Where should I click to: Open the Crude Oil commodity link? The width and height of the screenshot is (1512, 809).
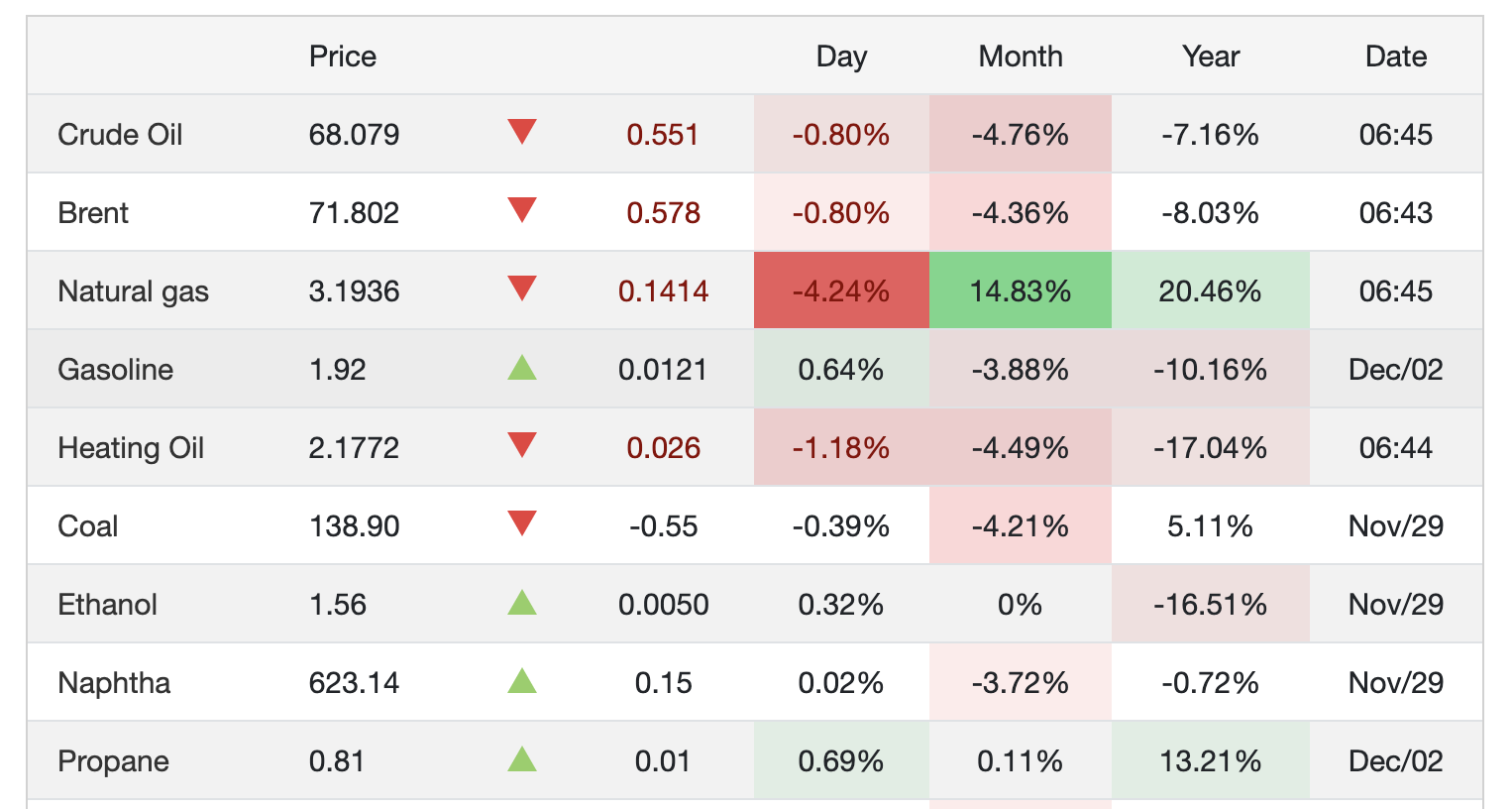click(120, 134)
